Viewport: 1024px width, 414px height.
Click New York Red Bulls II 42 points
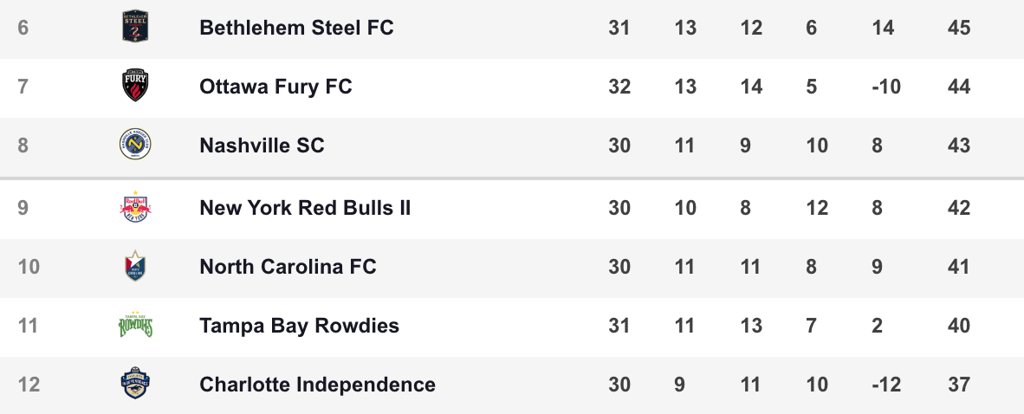(x=959, y=208)
